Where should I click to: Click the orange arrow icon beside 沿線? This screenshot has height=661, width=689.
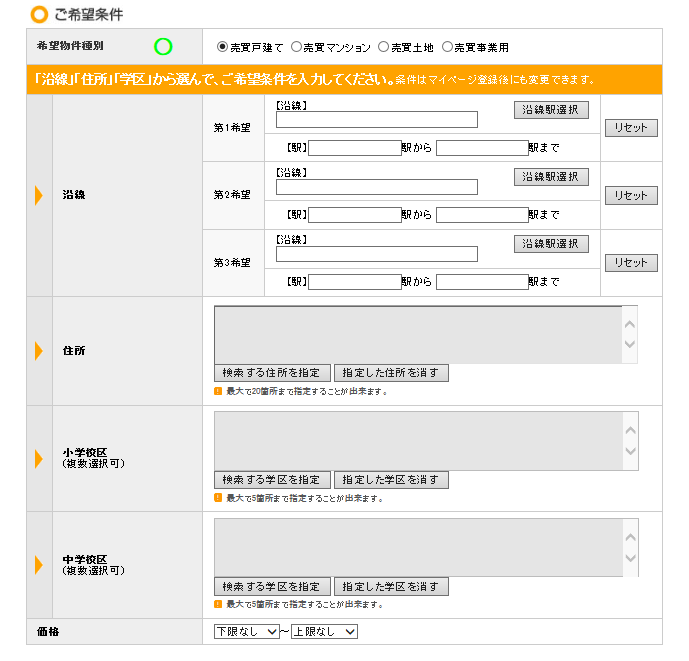[39, 195]
